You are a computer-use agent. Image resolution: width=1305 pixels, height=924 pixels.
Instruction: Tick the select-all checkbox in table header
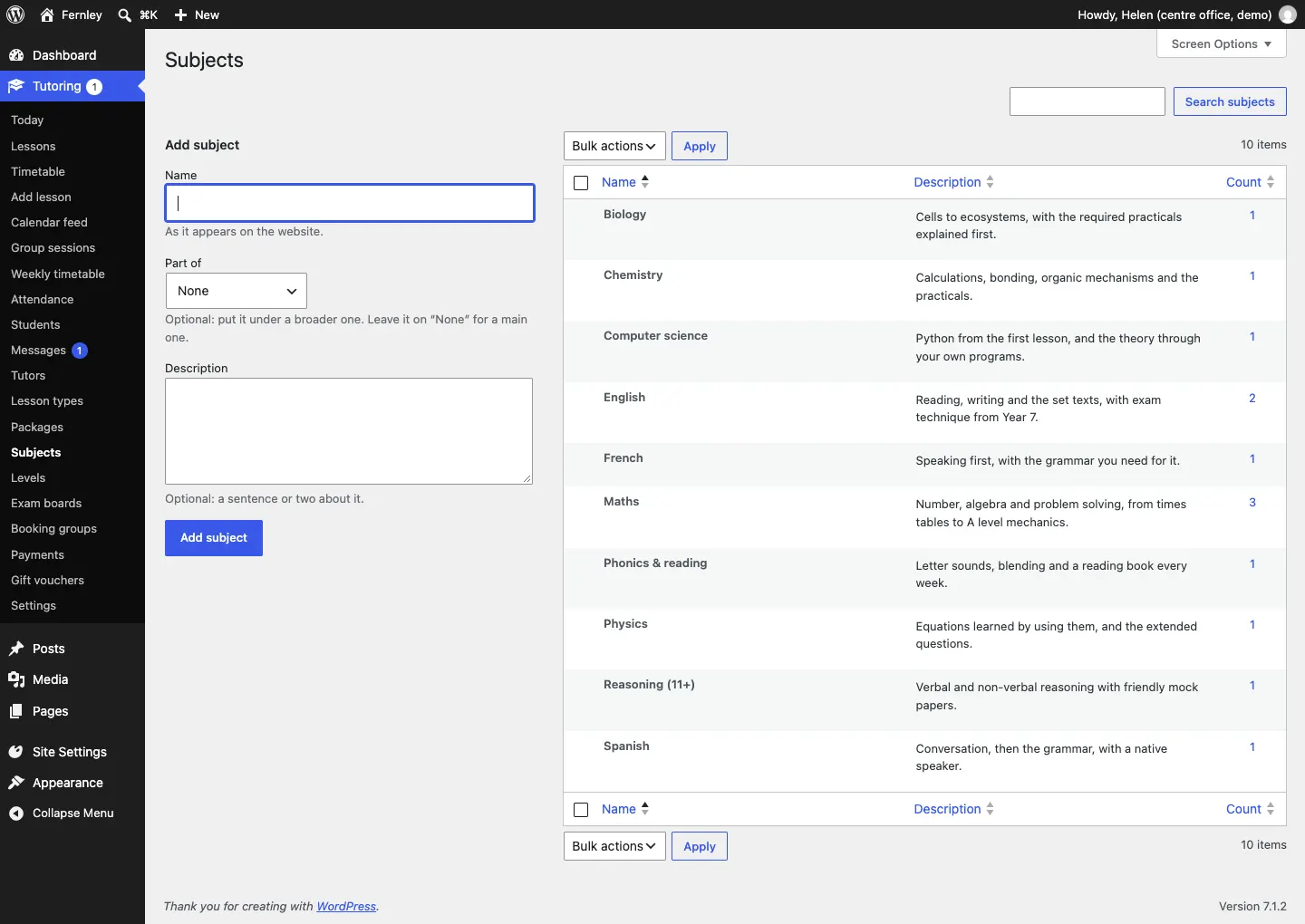(582, 183)
